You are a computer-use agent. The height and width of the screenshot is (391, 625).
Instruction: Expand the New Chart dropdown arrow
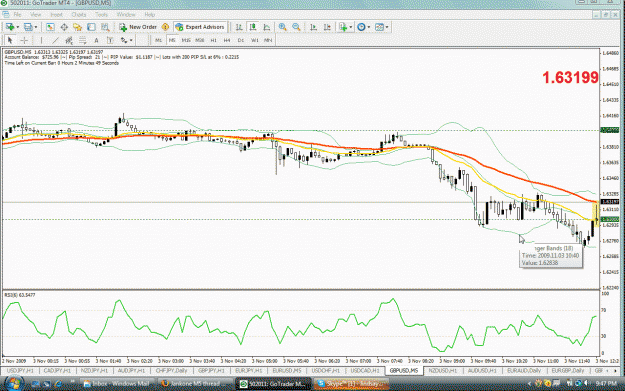point(18,27)
